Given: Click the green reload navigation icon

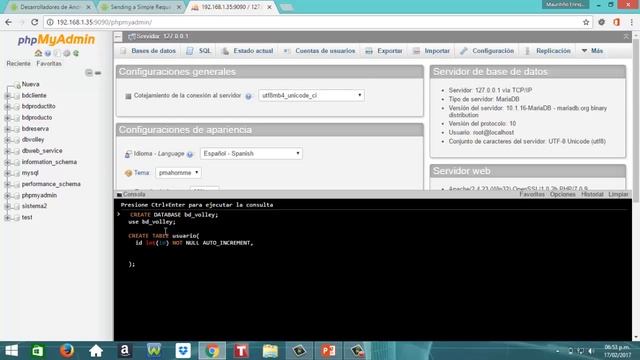Looking at the screenshot, I should coord(76,53).
